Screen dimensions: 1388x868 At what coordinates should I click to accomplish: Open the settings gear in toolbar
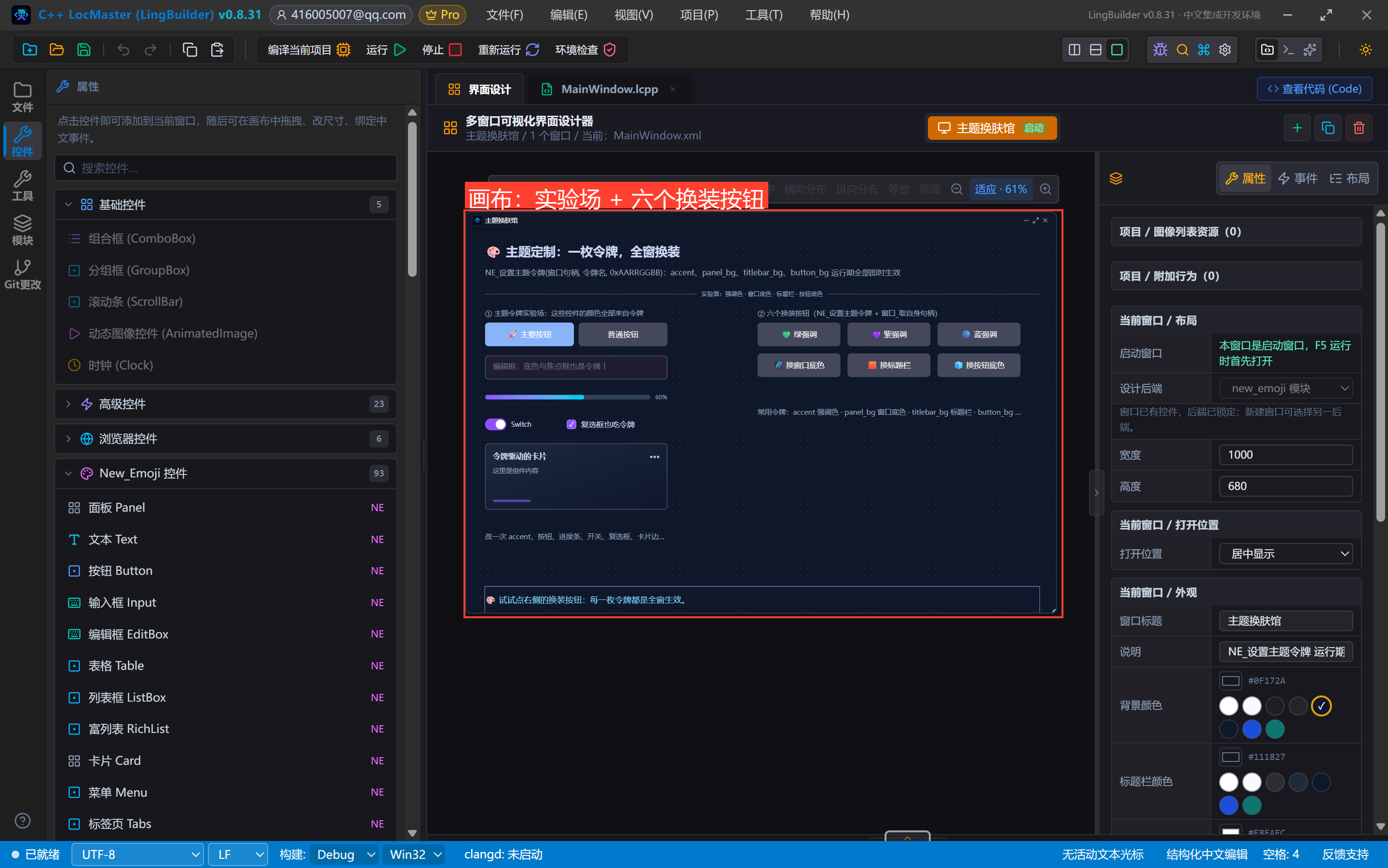(1225, 50)
